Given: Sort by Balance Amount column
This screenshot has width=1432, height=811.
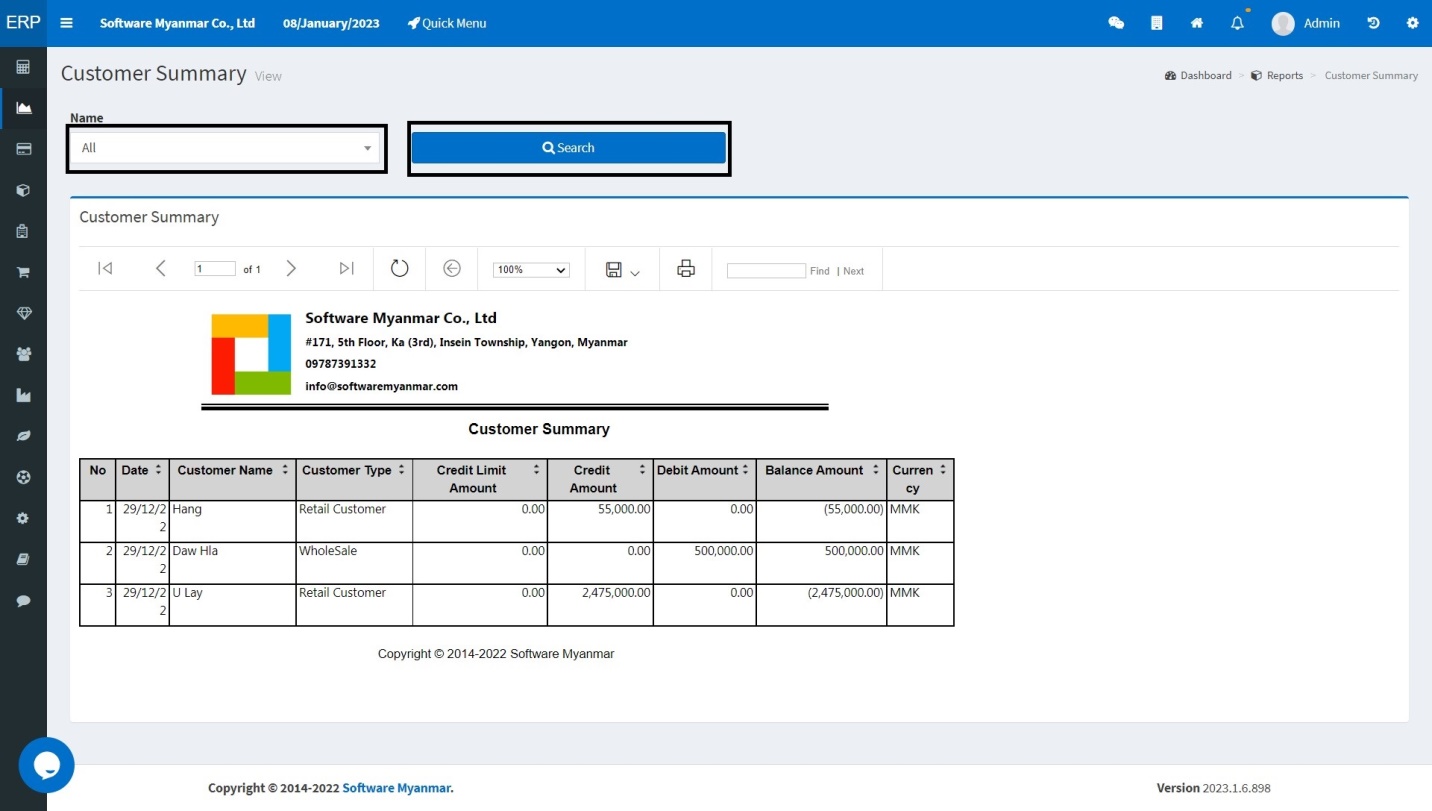Looking at the screenshot, I should 876,470.
